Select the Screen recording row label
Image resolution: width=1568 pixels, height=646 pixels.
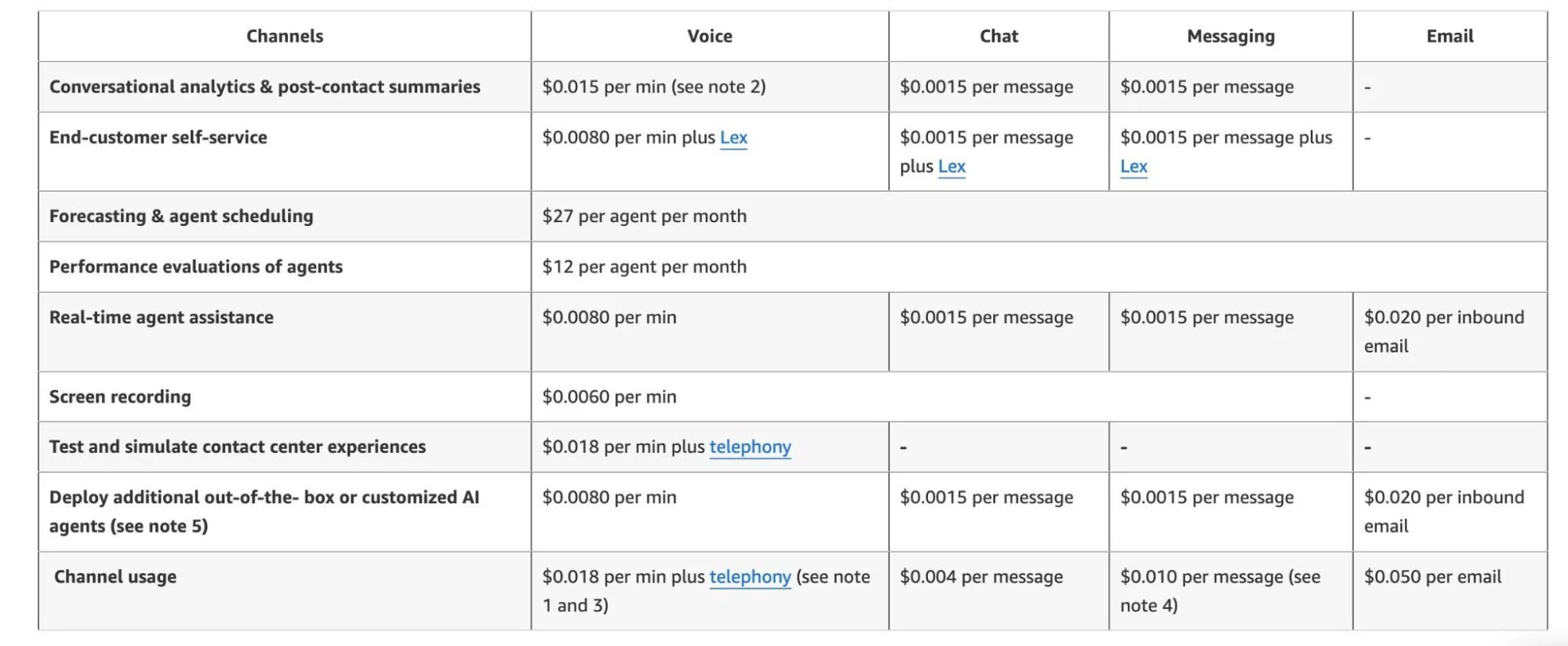[x=120, y=397]
